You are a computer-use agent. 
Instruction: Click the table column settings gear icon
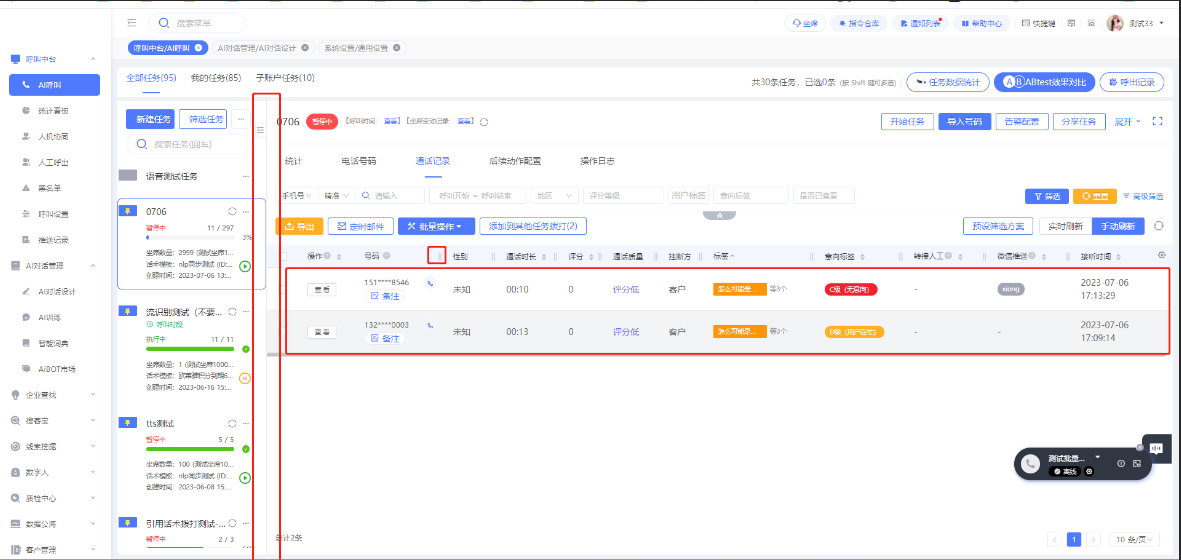click(x=1161, y=255)
